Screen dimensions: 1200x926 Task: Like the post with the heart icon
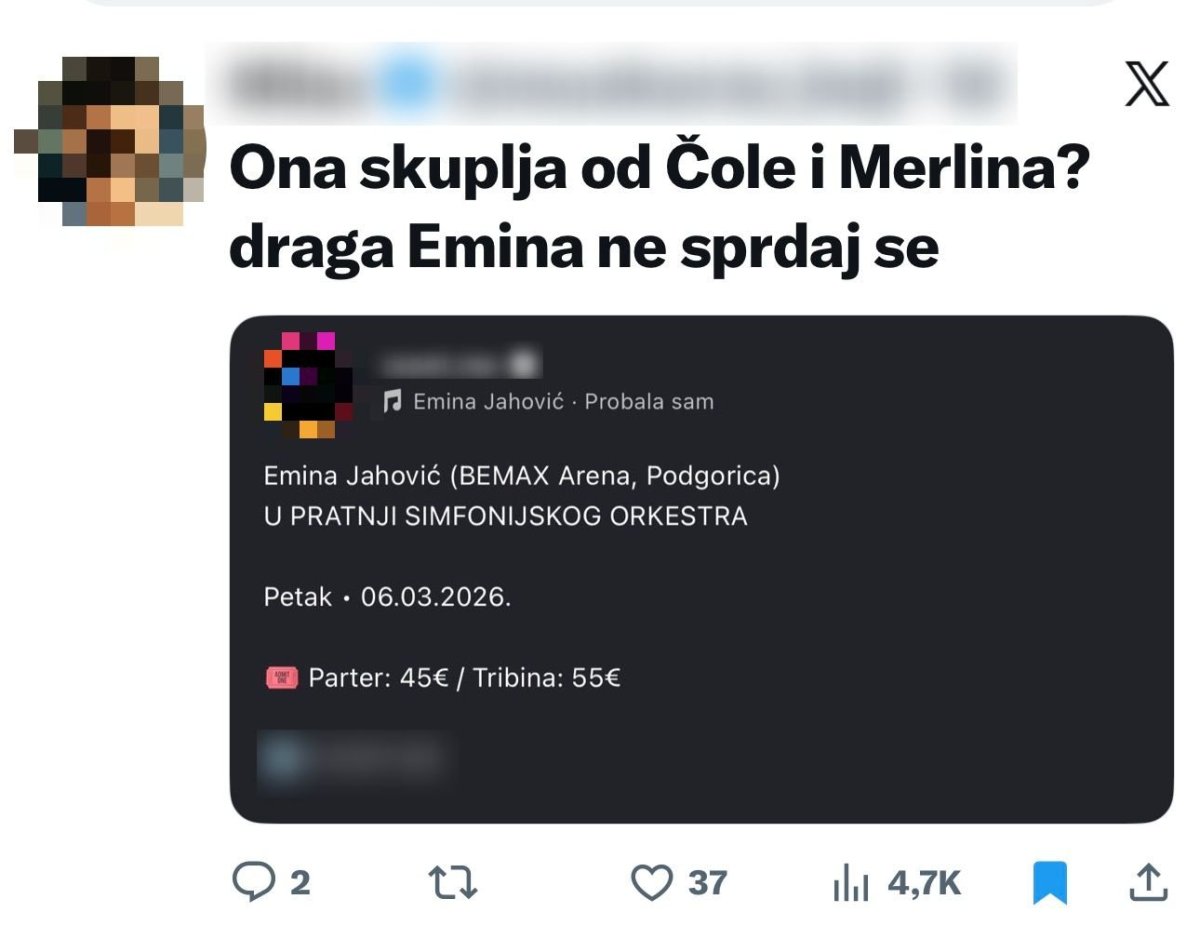click(x=652, y=882)
